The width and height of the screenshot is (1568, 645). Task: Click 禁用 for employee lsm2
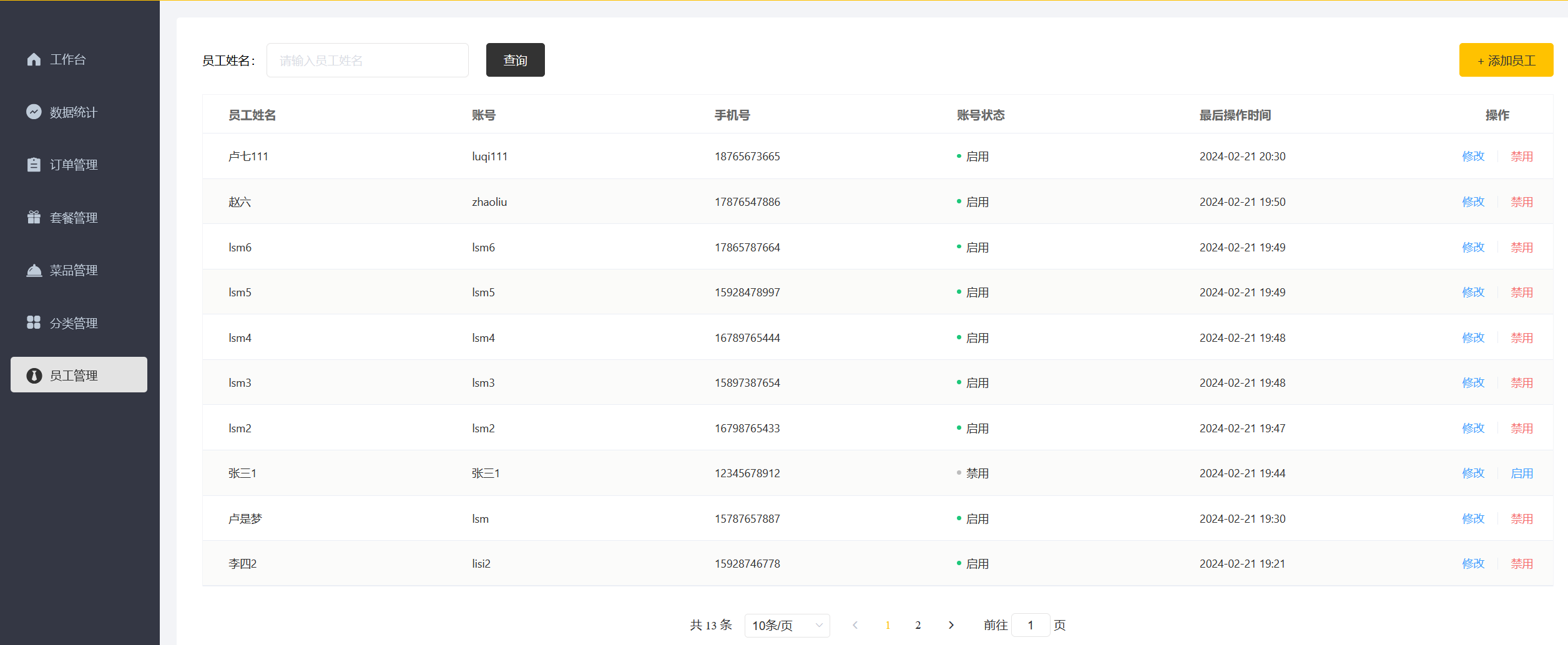point(1522,429)
